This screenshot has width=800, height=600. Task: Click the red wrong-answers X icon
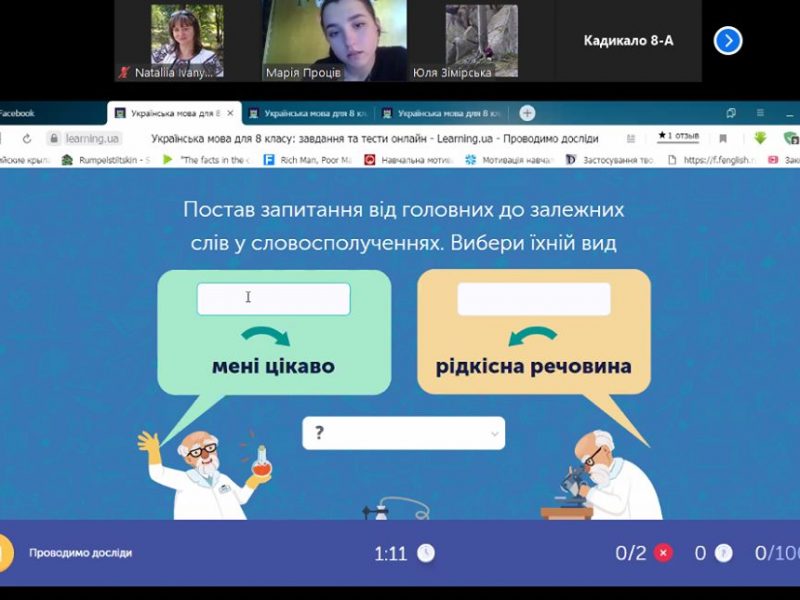pyautogui.click(x=662, y=553)
